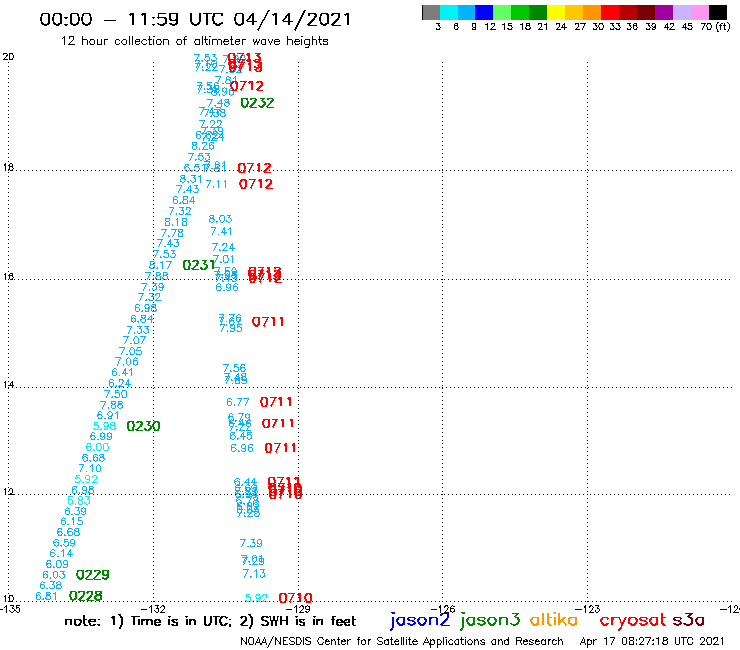Image resolution: width=740 pixels, height=650 pixels.
Task: Click the wave height value '7.95'
Action: pos(231,328)
